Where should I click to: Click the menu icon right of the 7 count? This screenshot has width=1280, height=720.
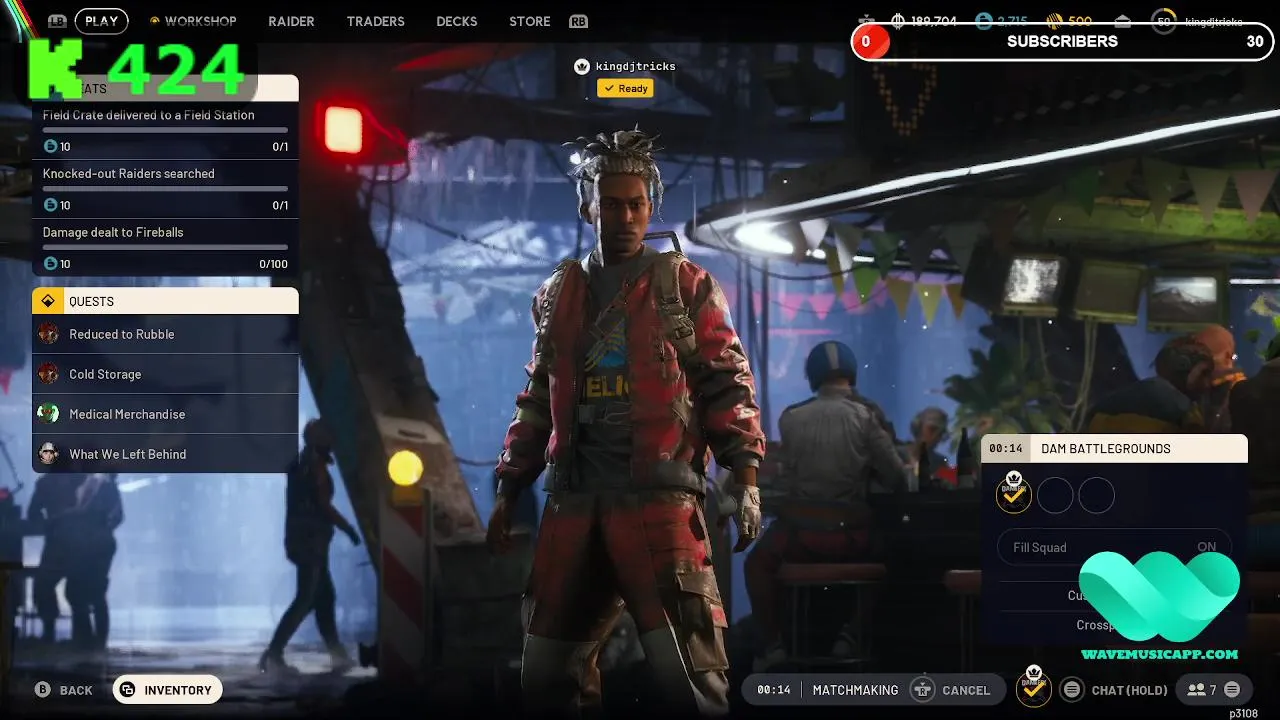pyautogui.click(x=1232, y=690)
